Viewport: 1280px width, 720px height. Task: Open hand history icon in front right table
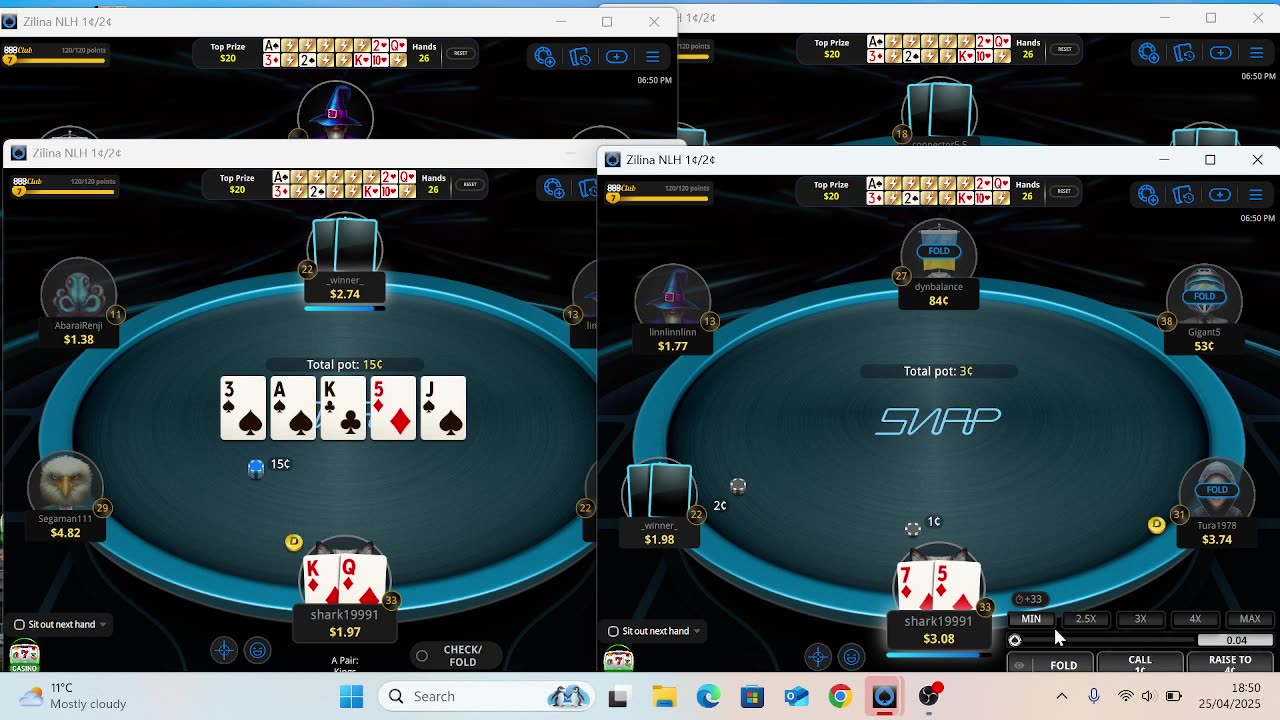click(1184, 195)
